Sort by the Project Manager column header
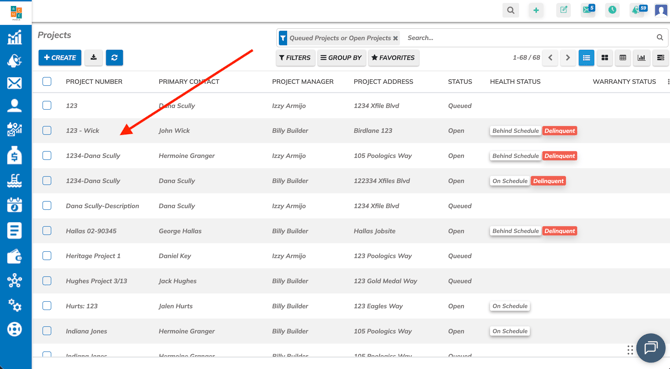The width and height of the screenshot is (670, 369). point(303,82)
